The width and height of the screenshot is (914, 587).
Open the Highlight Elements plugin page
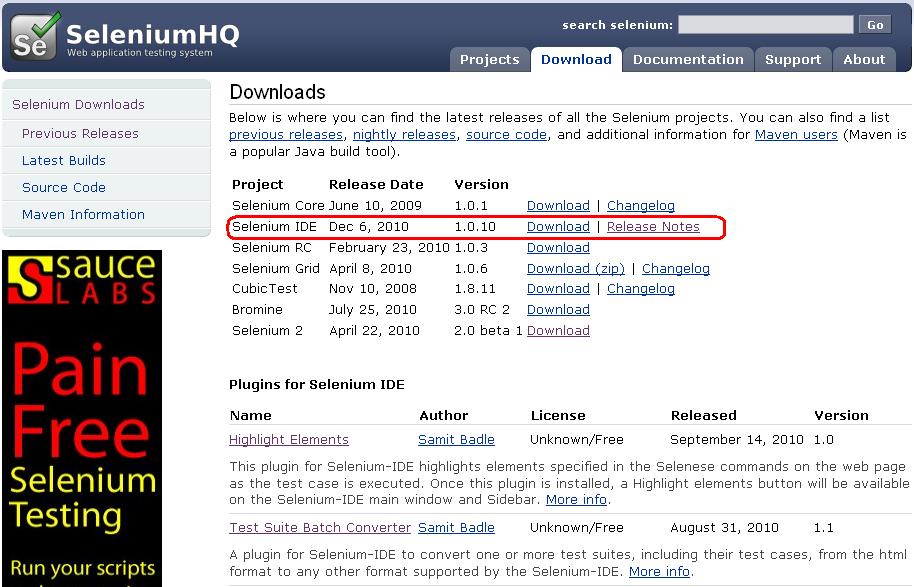click(x=288, y=439)
